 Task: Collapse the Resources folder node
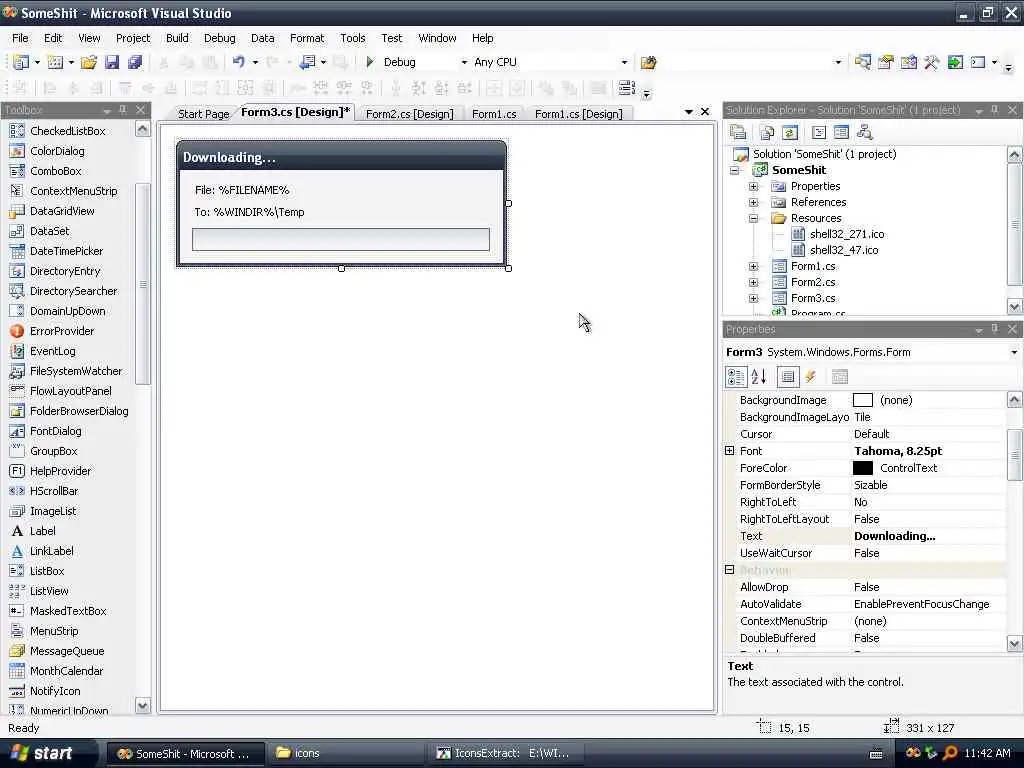tap(753, 219)
